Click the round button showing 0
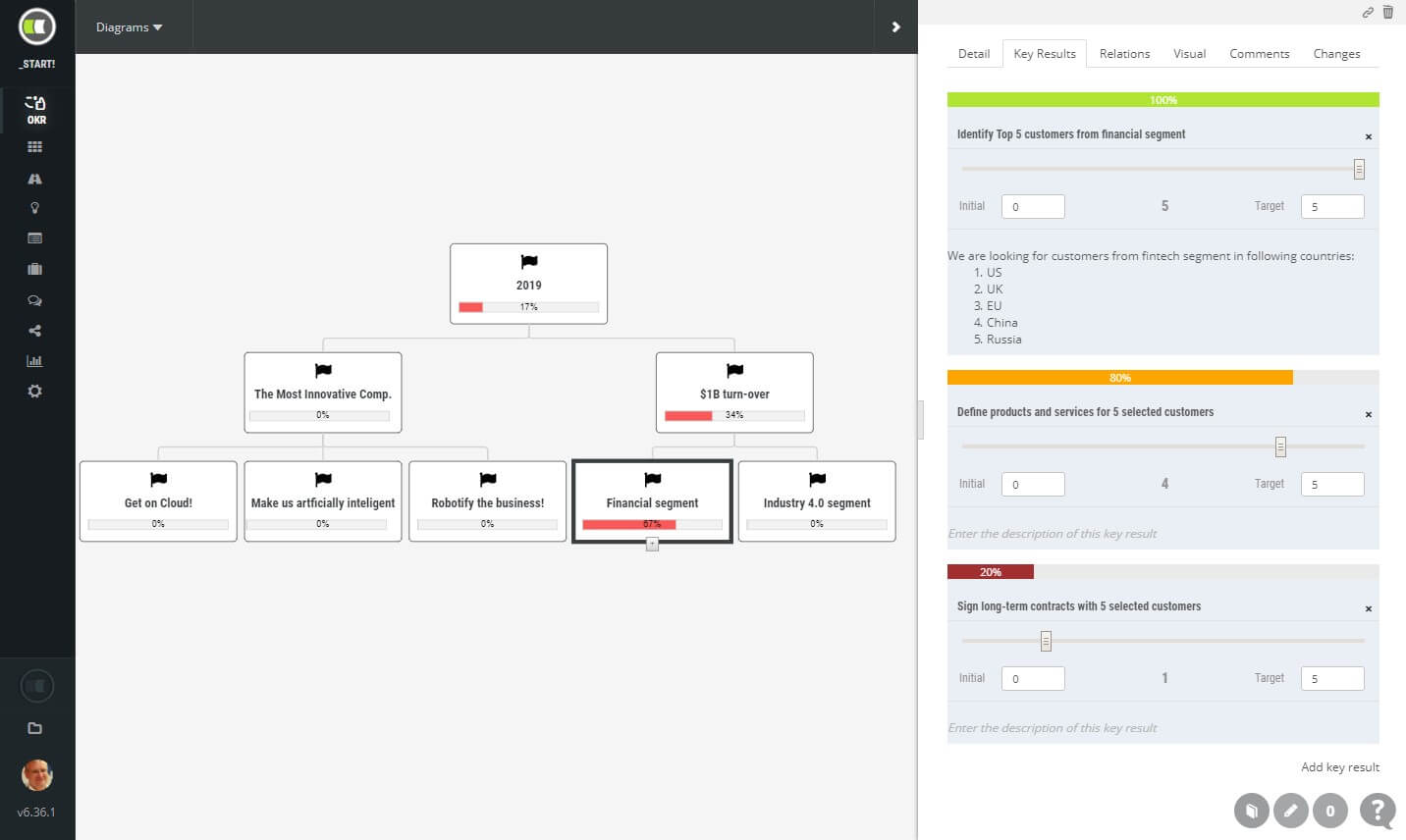The height and width of the screenshot is (840, 1406). 1330,811
